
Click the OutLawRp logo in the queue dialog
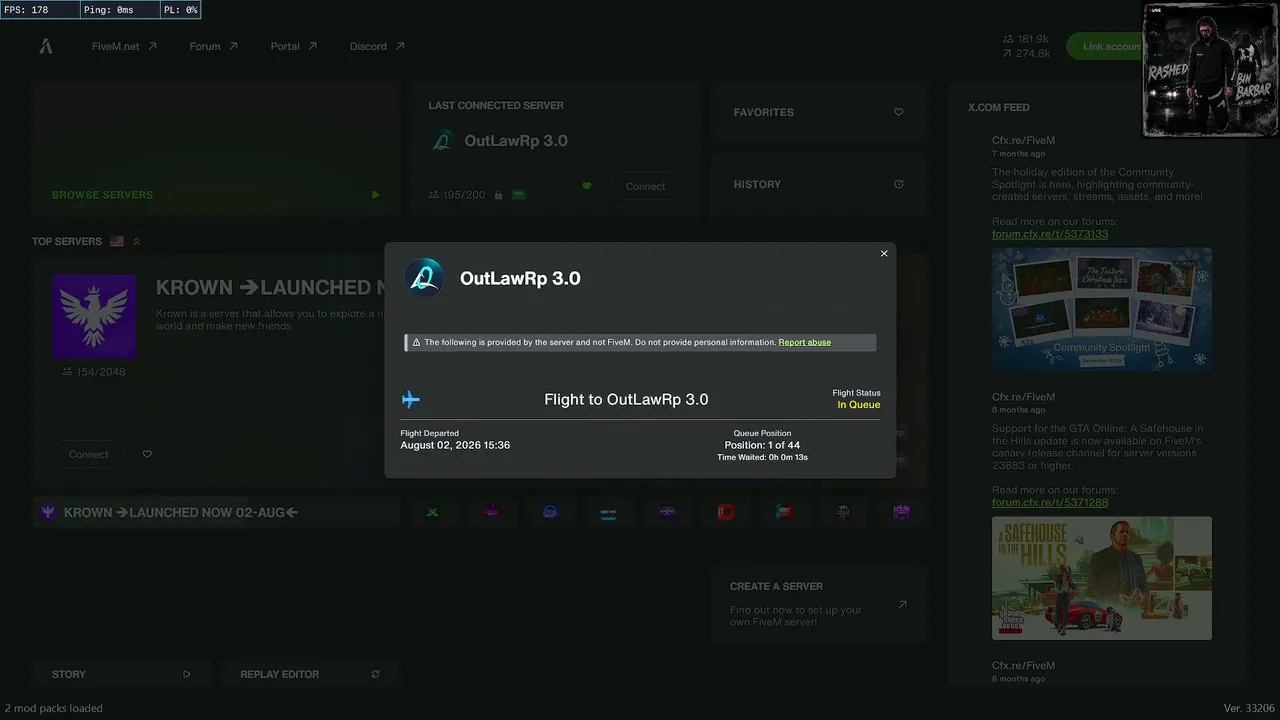click(x=424, y=278)
